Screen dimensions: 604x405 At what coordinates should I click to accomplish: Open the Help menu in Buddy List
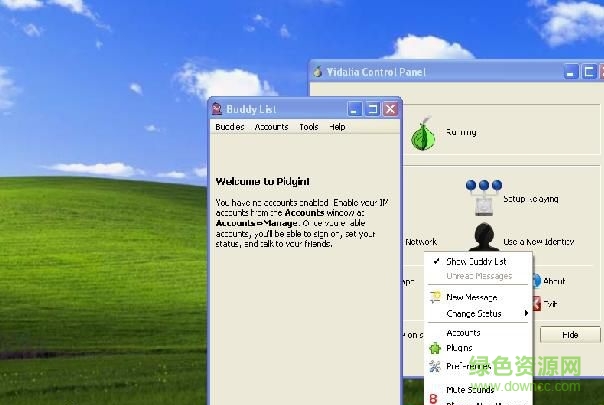click(x=337, y=127)
